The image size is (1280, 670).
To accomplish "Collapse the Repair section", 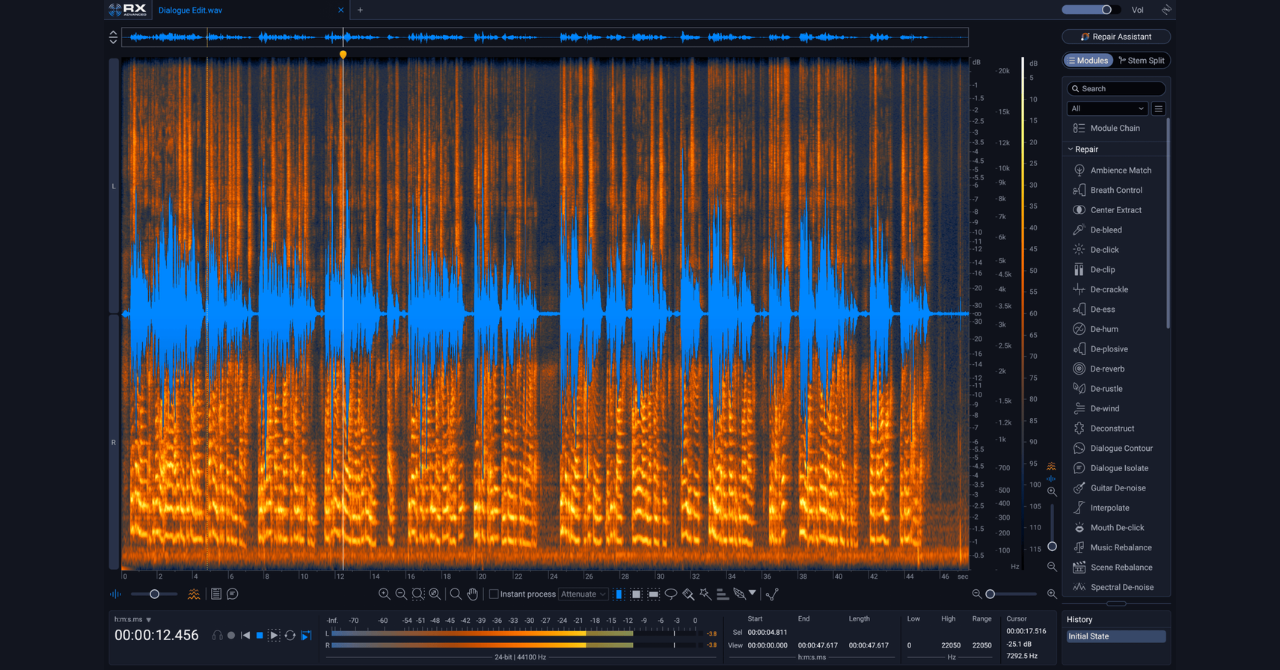I will coord(1071,149).
